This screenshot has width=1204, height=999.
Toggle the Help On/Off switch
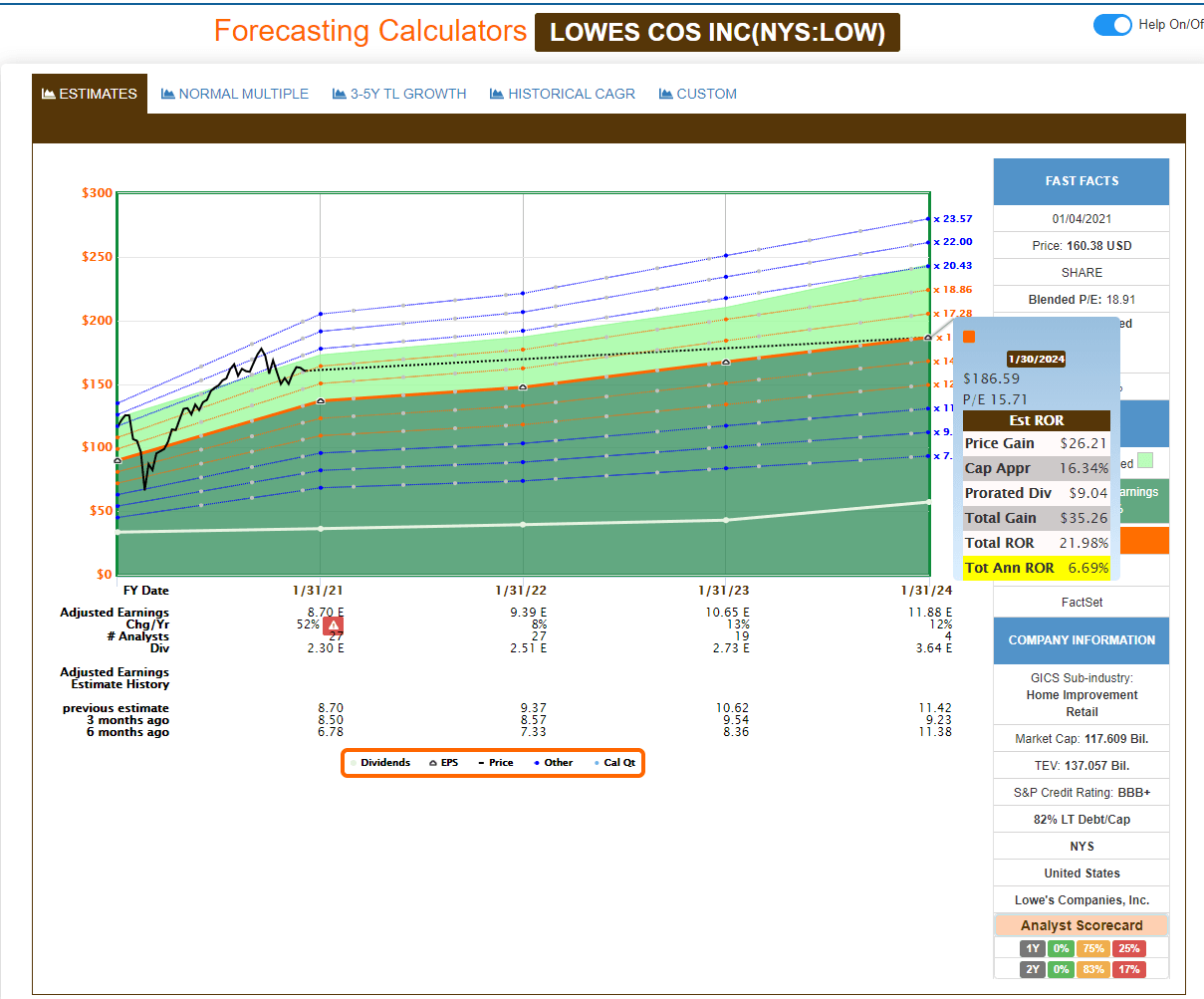coord(1113,25)
